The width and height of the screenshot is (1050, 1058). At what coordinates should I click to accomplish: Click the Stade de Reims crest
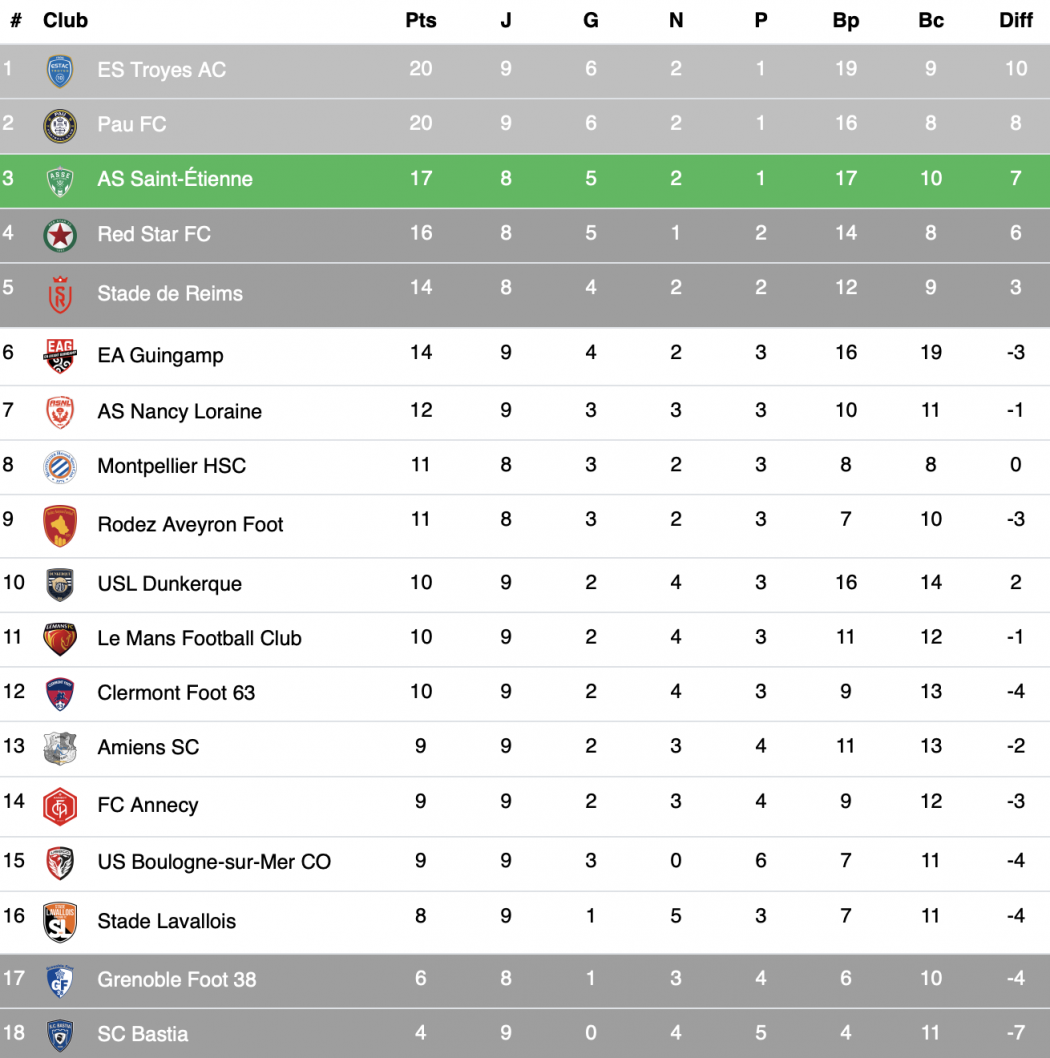(x=60, y=294)
